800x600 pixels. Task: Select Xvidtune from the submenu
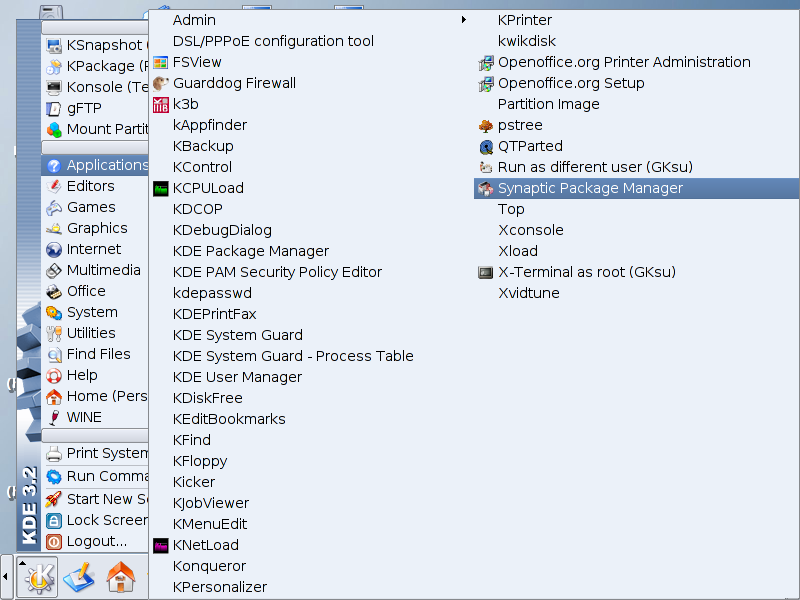(x=528, y=293)
